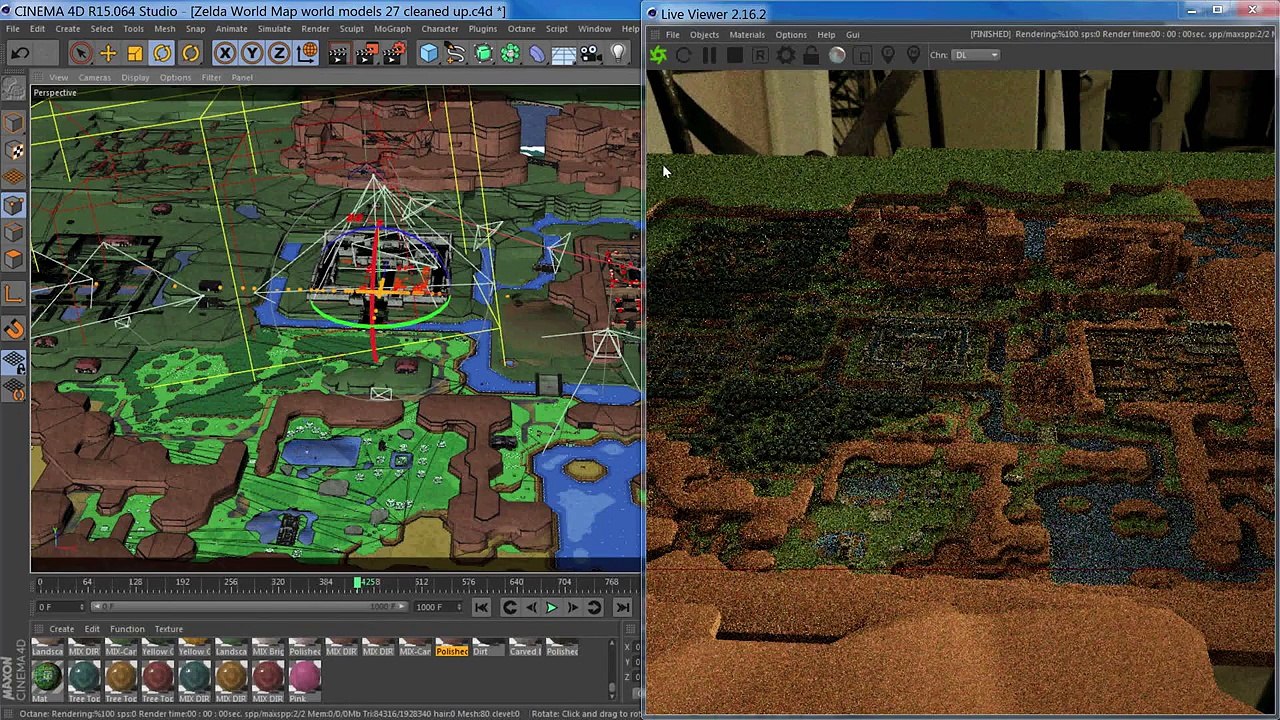Open the spline pen tool icon
This screenshot has width=1280, height=720.
455,54
